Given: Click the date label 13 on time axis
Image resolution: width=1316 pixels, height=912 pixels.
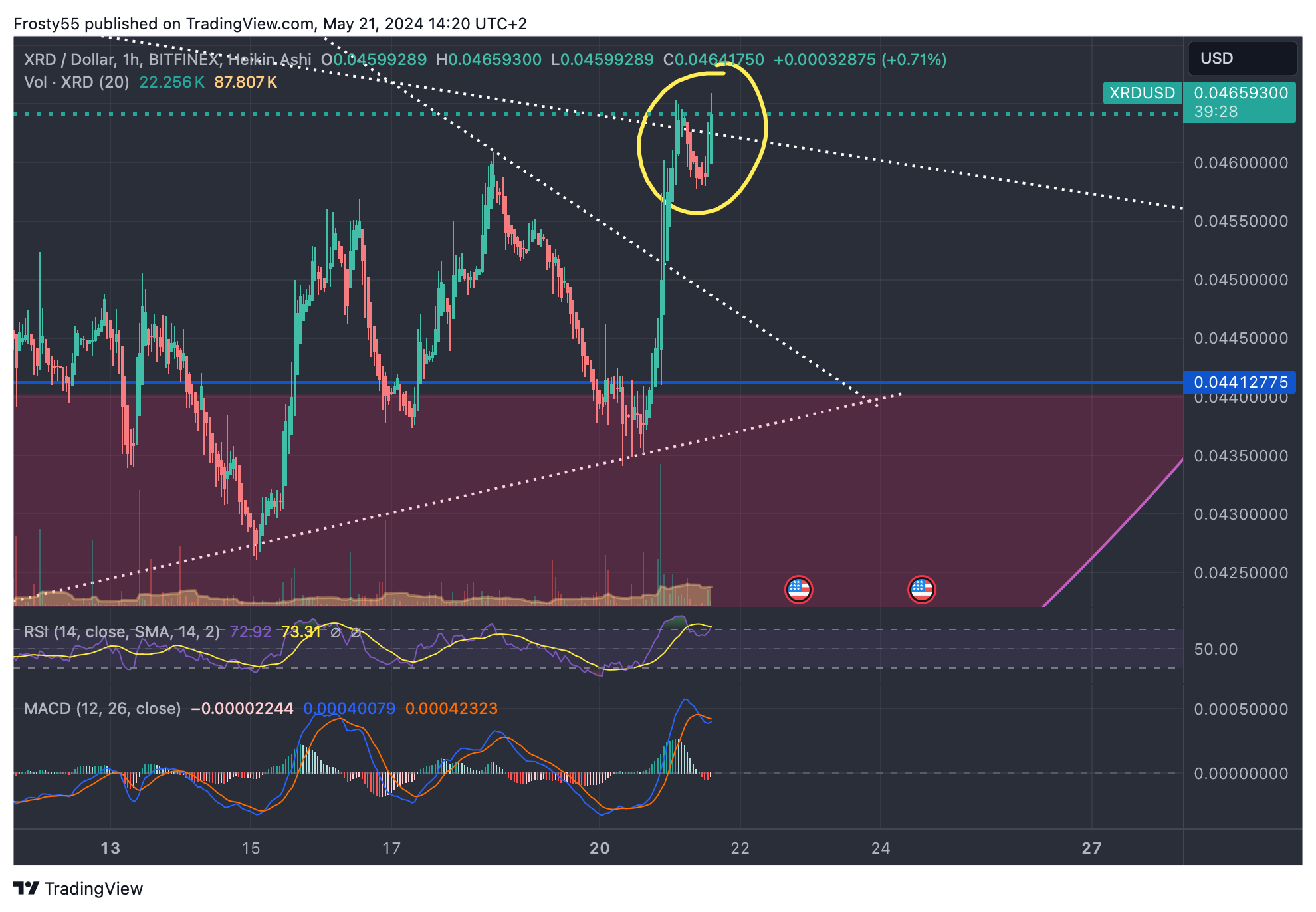Looking at the screenshot, I should point(110,848).
